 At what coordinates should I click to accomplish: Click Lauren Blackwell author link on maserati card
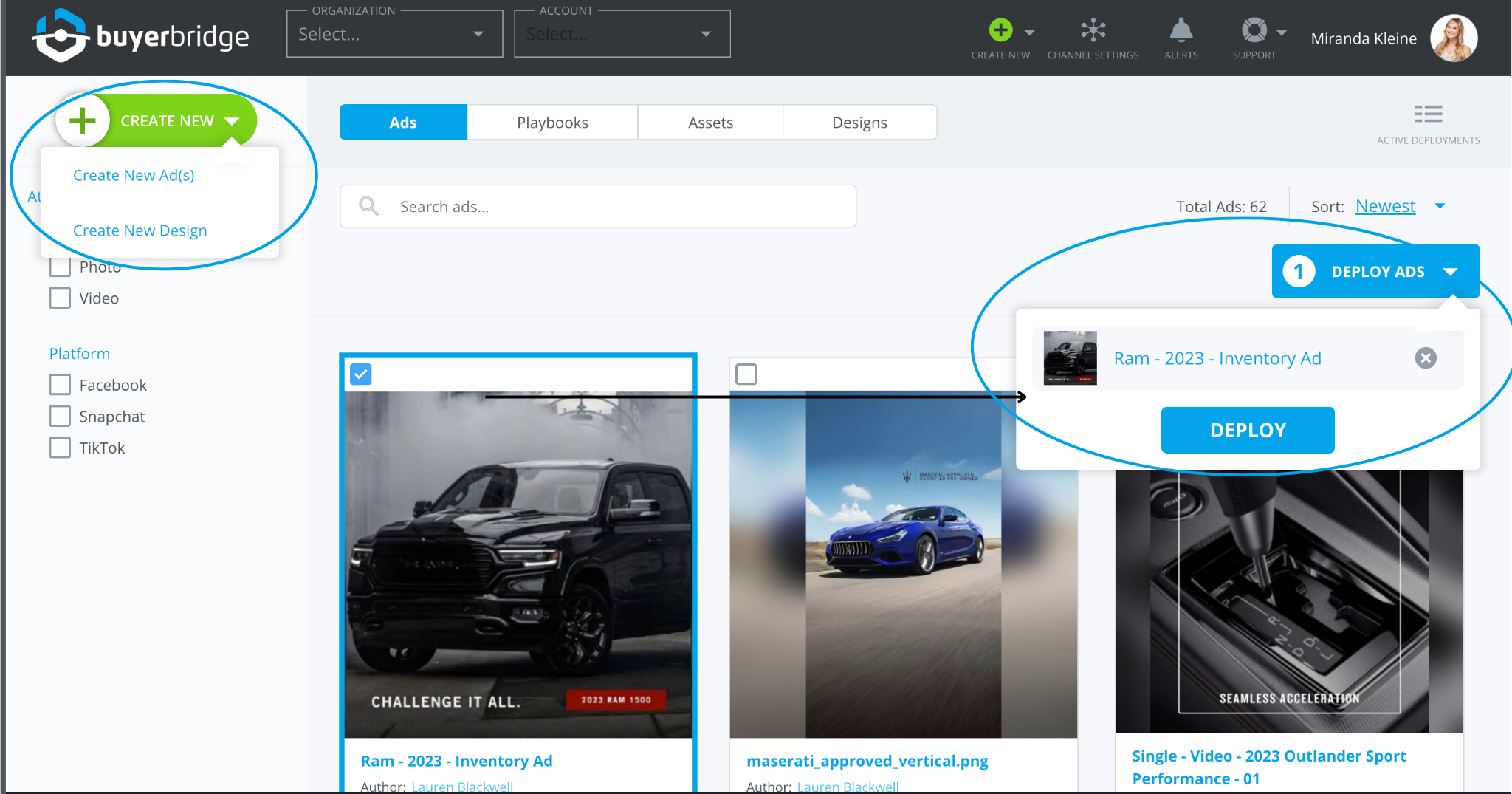pos(848,787)
